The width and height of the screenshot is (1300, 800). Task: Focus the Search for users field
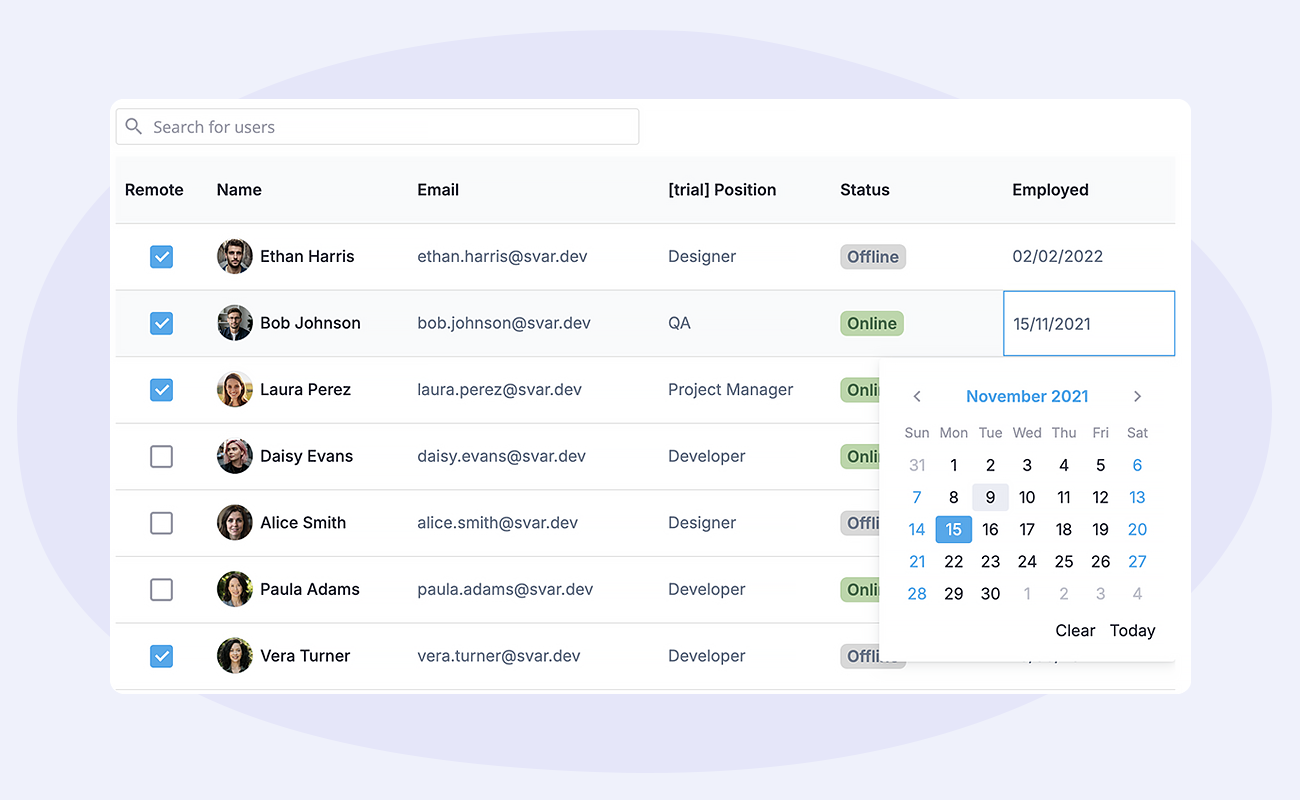pos(377,127)
